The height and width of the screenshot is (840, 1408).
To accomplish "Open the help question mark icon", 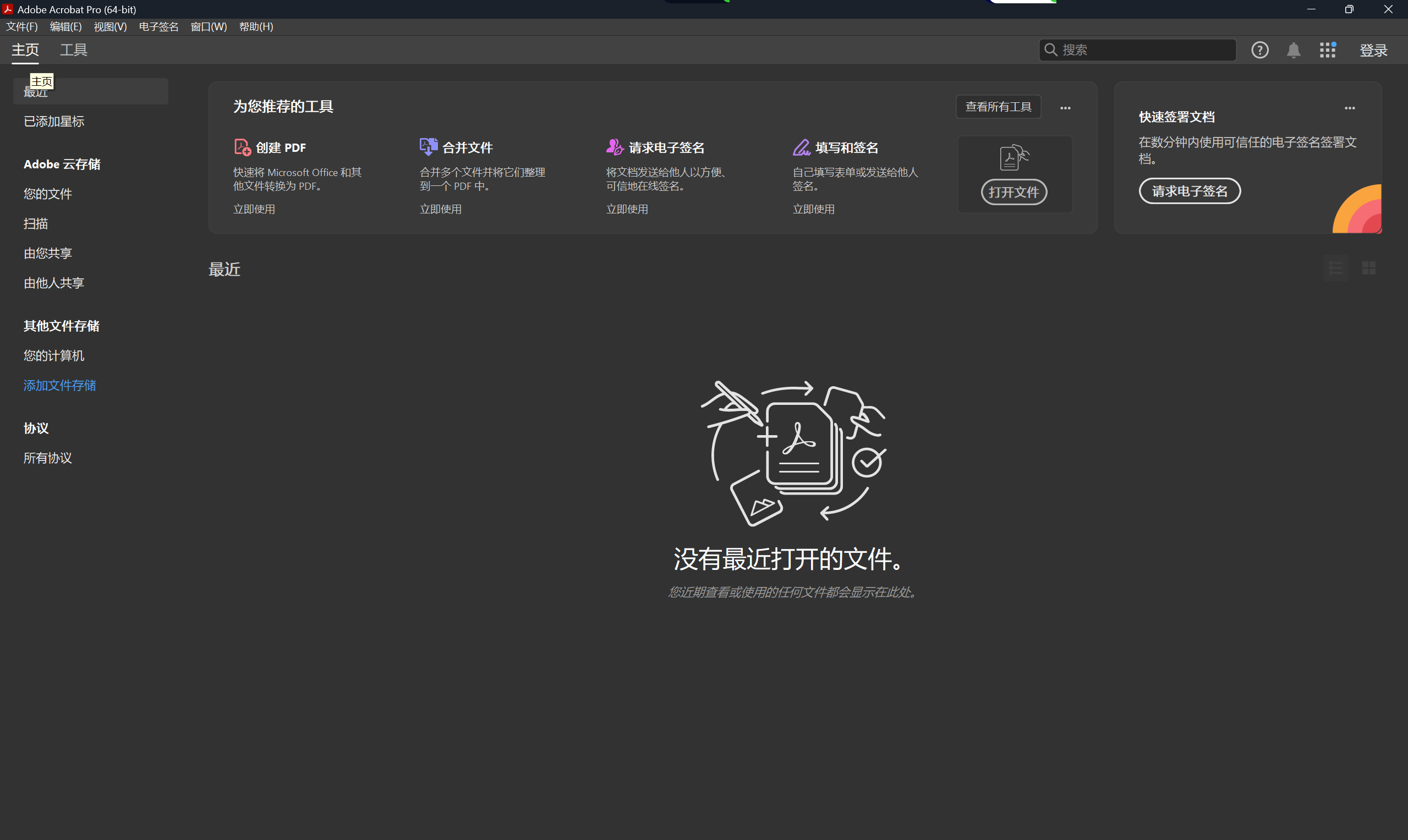I will (x=1259, y=50).
